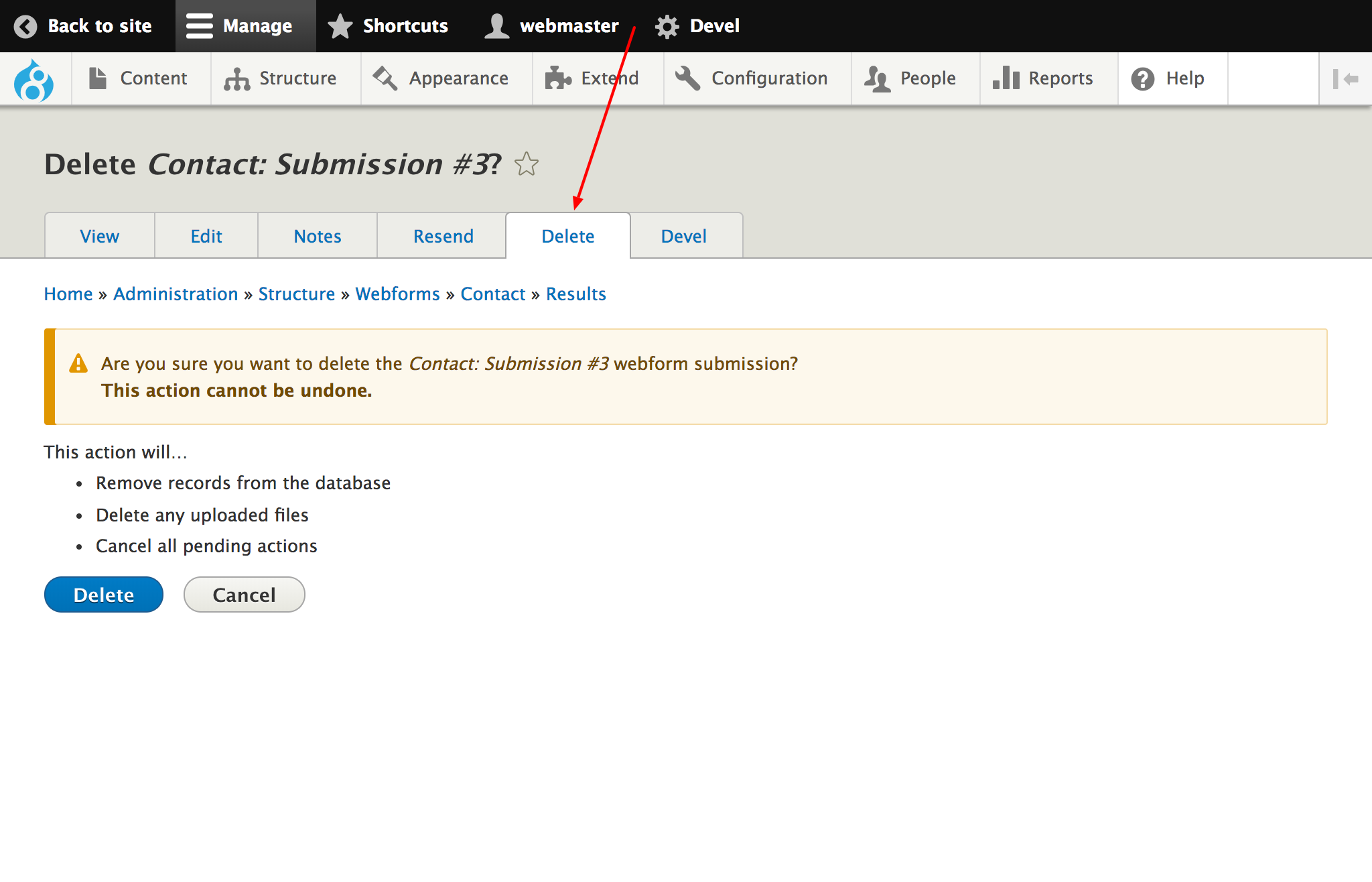Click the Appearance paintbrush icon

385,78
